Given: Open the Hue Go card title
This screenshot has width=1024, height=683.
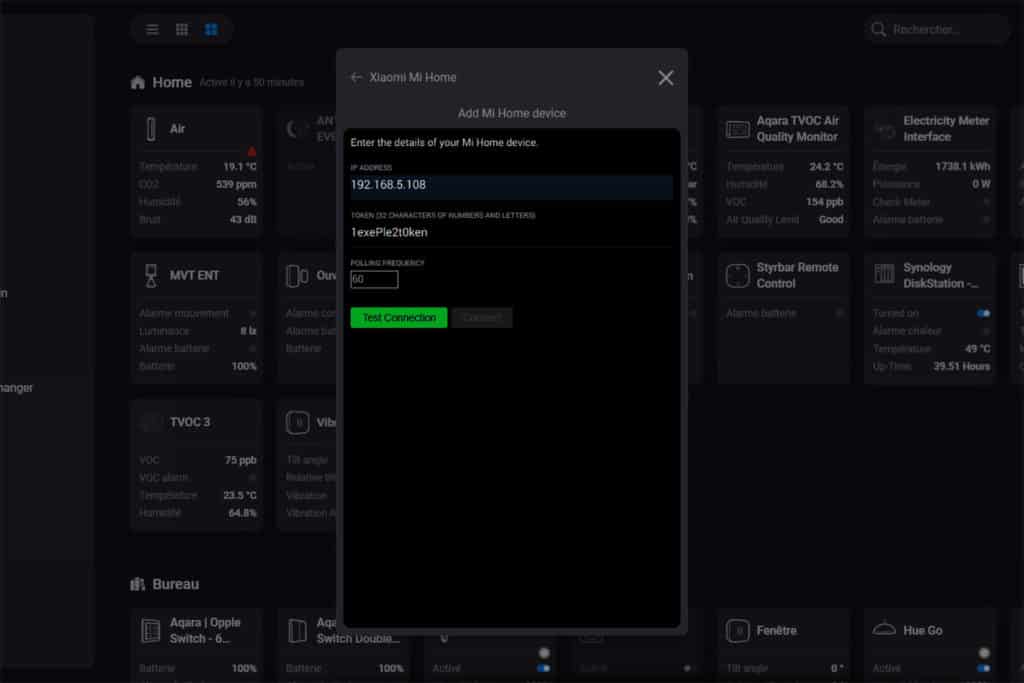Looking at the screenshot, I should (923, 631).
